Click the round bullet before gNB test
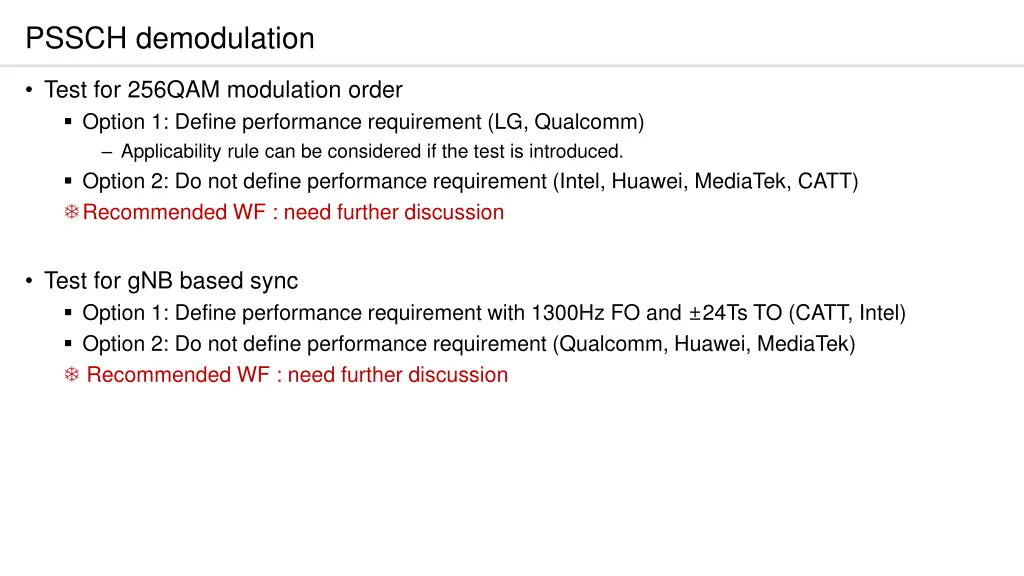Viewport: 1024px width, 576px height. coord(29,281)
